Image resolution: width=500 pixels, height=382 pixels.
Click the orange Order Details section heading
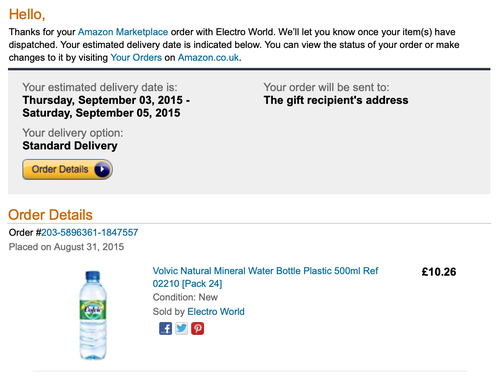click(x=50, y=215)
